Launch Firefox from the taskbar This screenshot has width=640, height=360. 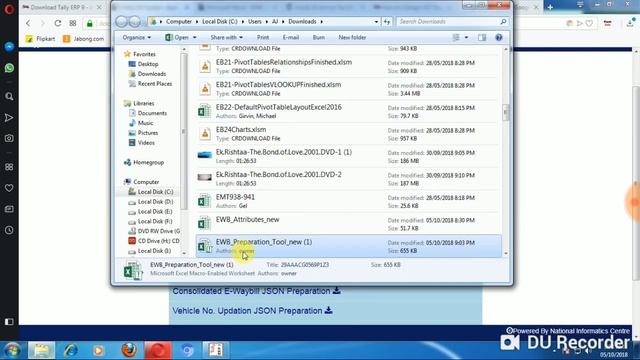(x=129, y=350)
